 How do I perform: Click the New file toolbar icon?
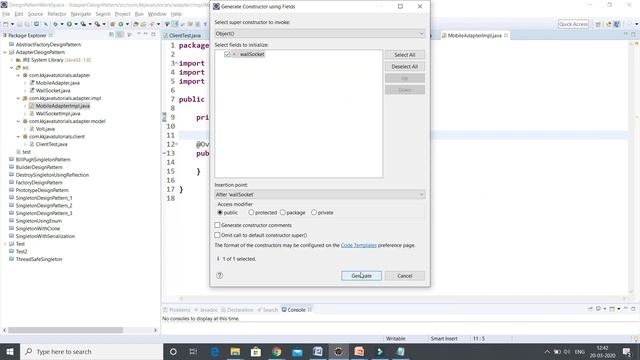click(6, 24)
